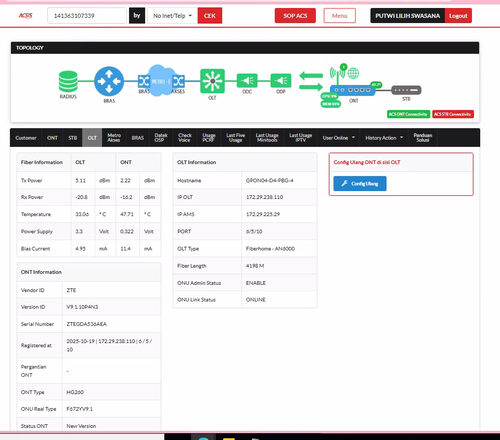Click the ACSIS logo
The image size is (500, 440).
(x=25, y=16)
